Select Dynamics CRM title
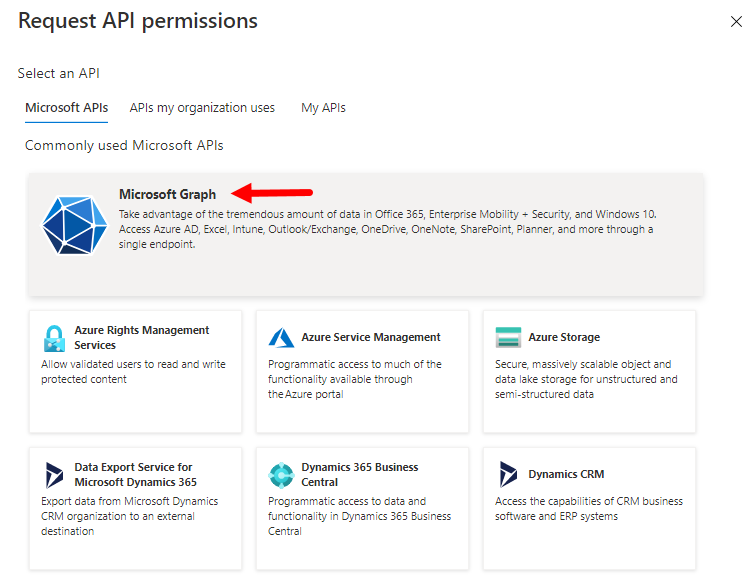Screen dimensions: 747x577 tap(566, 474)
